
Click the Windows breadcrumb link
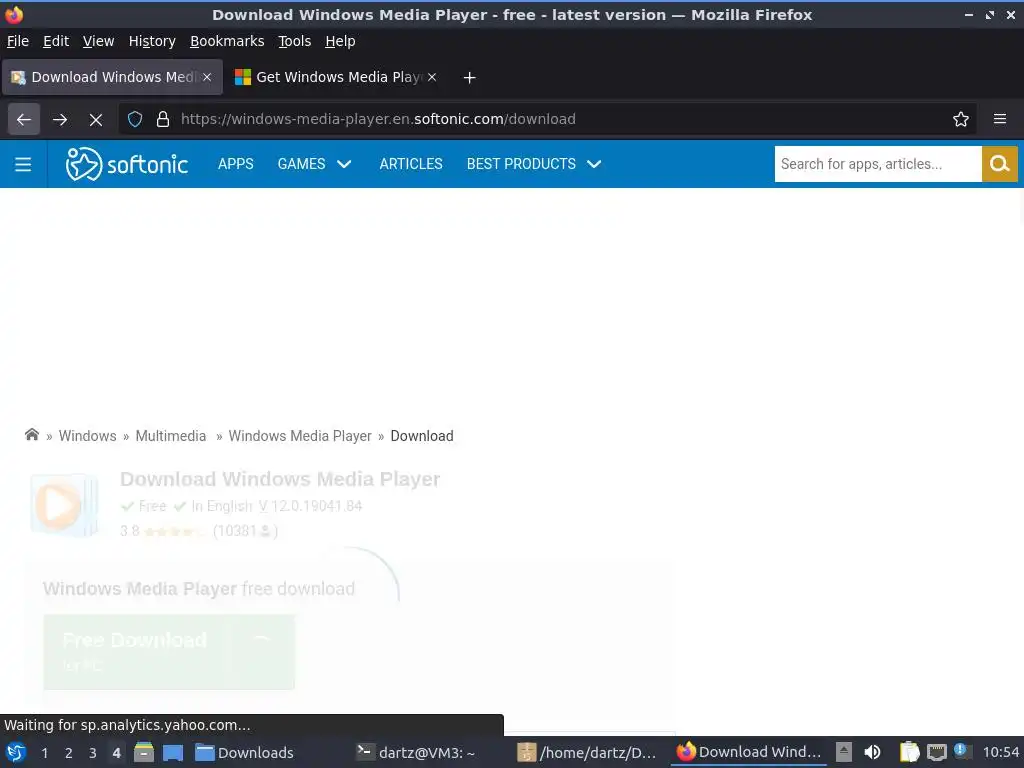88,436
